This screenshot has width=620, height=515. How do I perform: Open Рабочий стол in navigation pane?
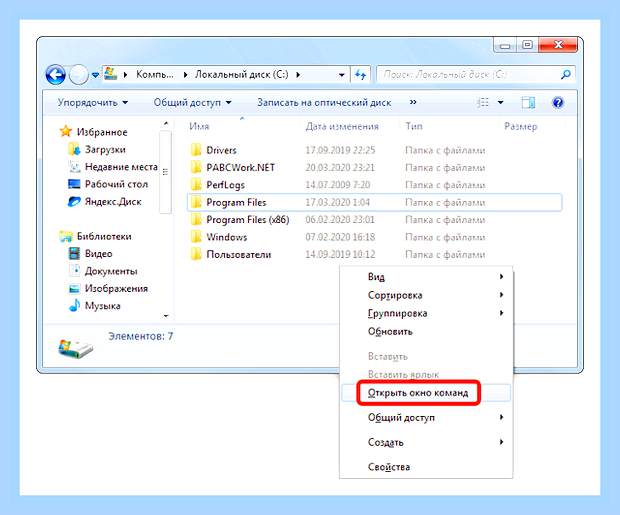tap(116, 184)
